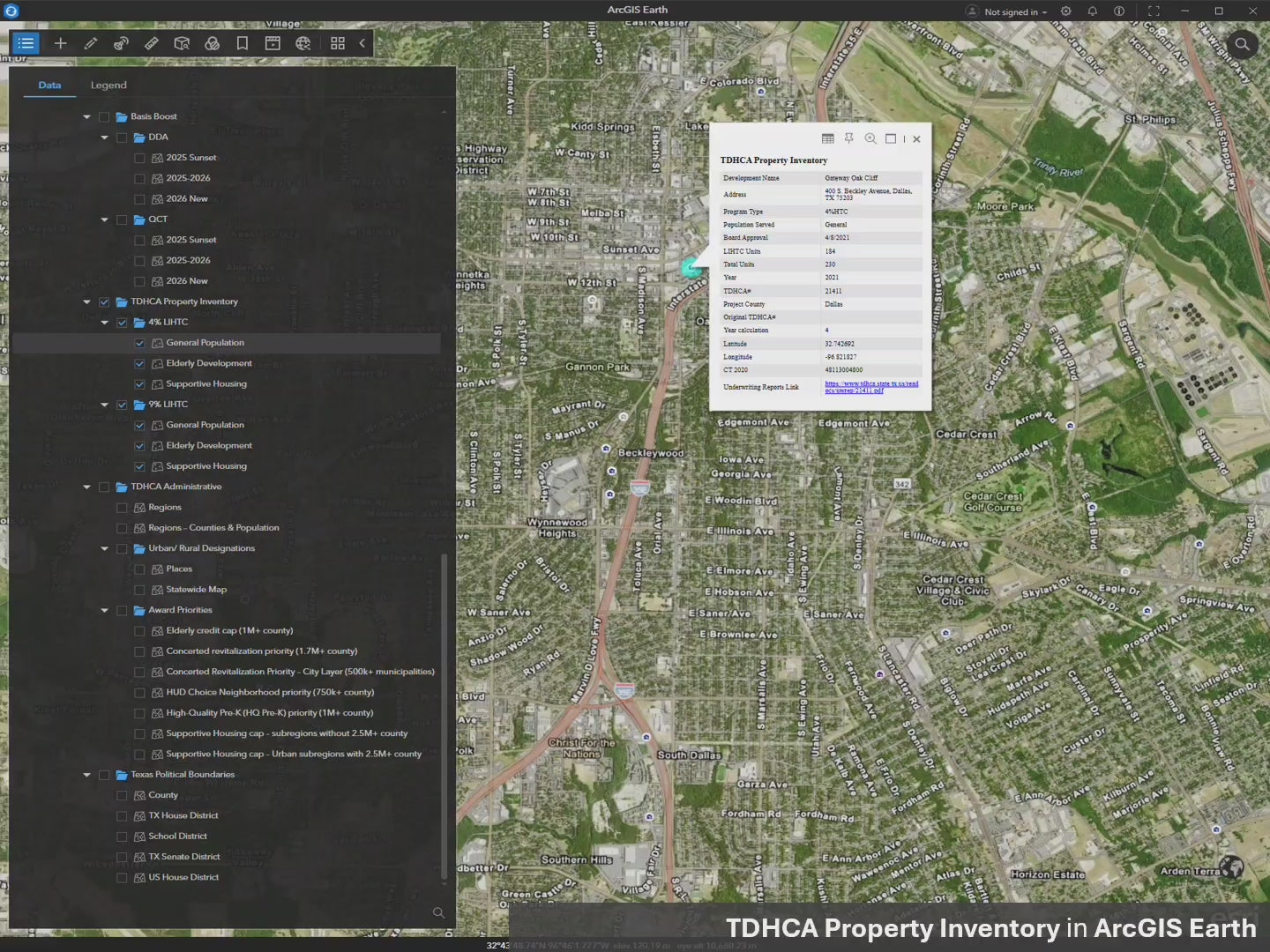The width and height of the screenshot is (1270, 952).
Task: Open the 3D box search tool
Action: tap(182, 43)
